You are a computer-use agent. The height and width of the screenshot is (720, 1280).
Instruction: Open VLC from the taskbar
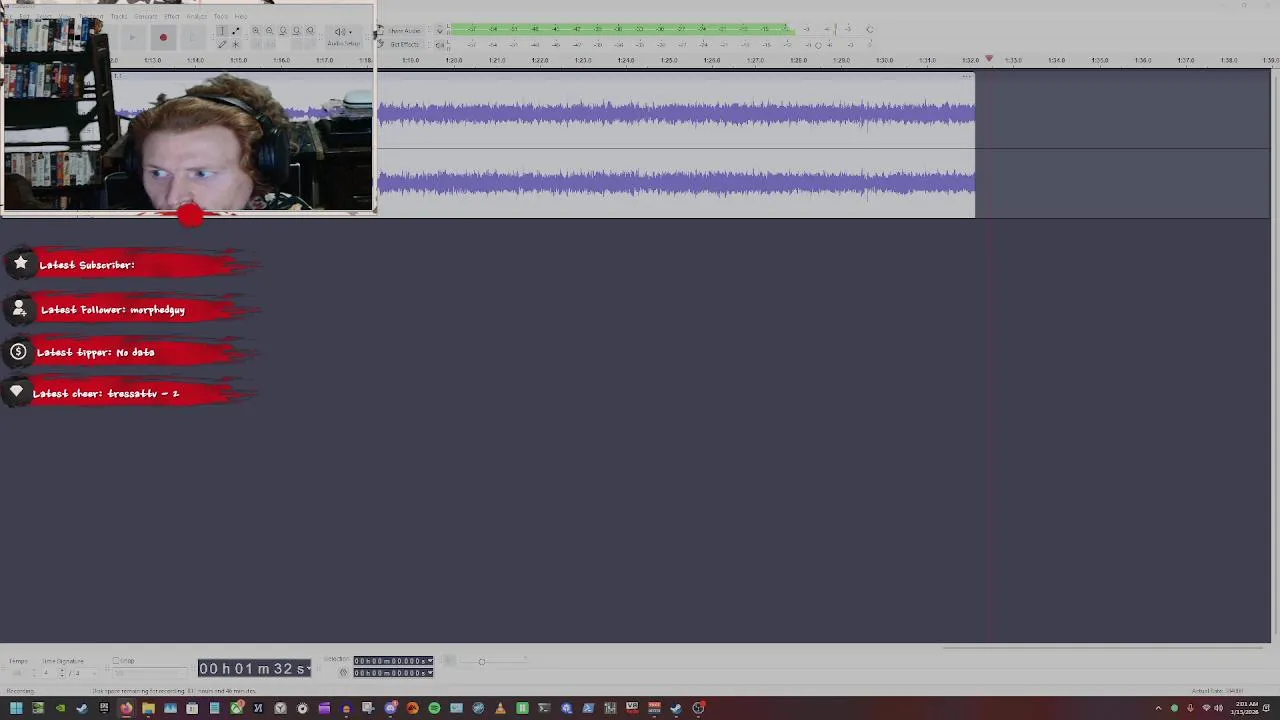pos(500,708)
